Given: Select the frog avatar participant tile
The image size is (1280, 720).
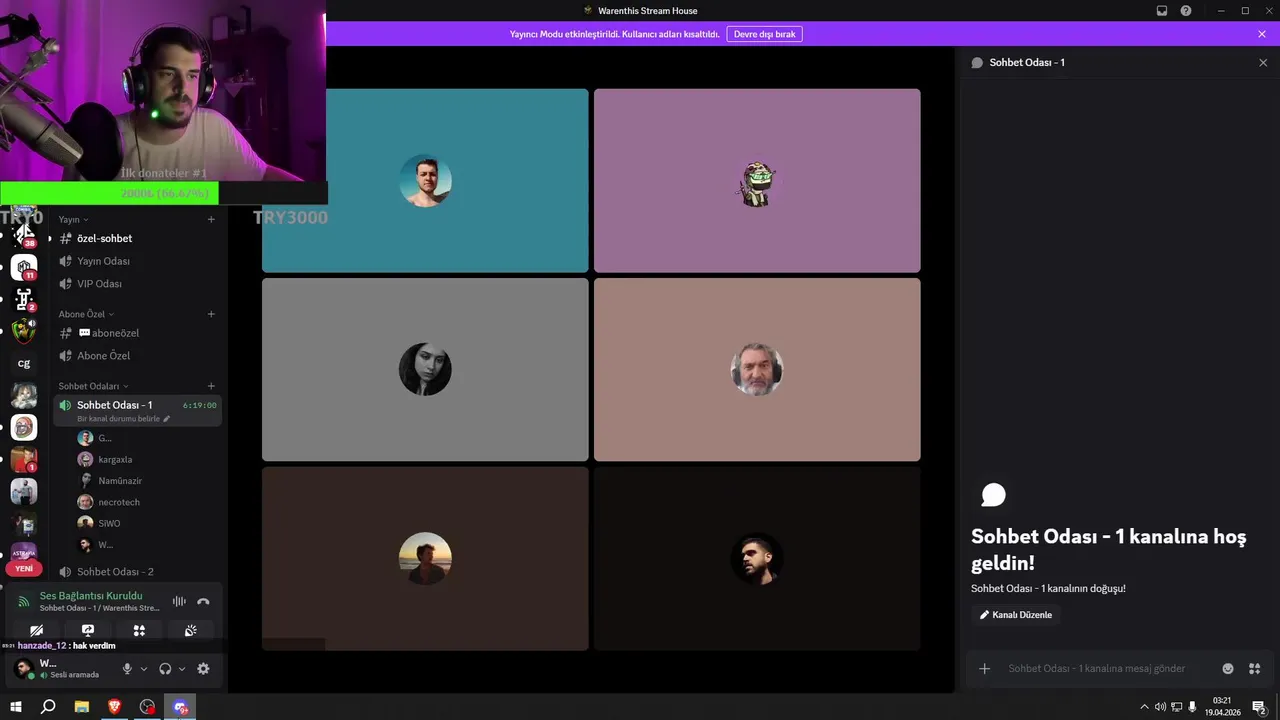Looking at the screenshot, I should click(x=757, y=180).
